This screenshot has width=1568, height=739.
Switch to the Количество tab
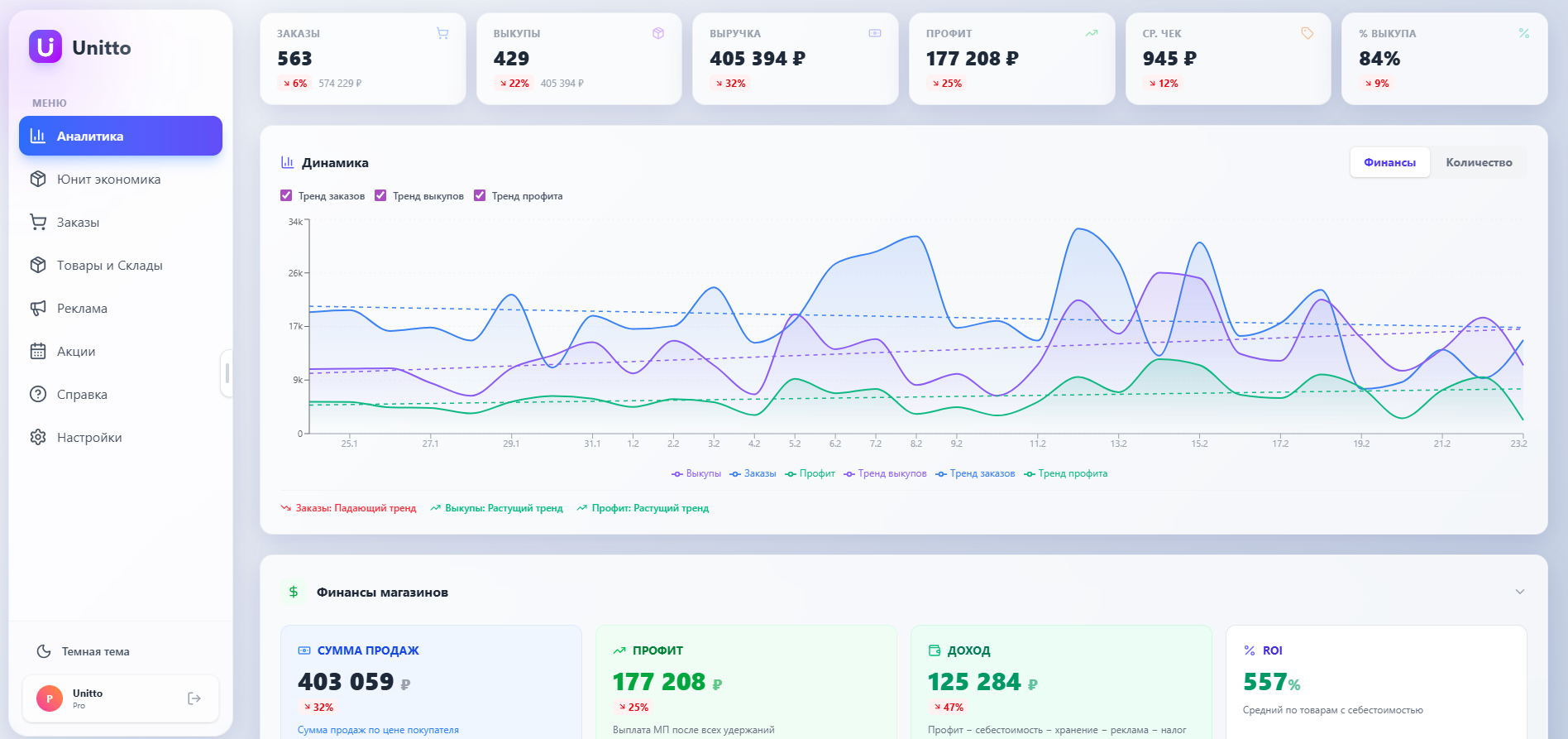click(x=1478, y=163)
